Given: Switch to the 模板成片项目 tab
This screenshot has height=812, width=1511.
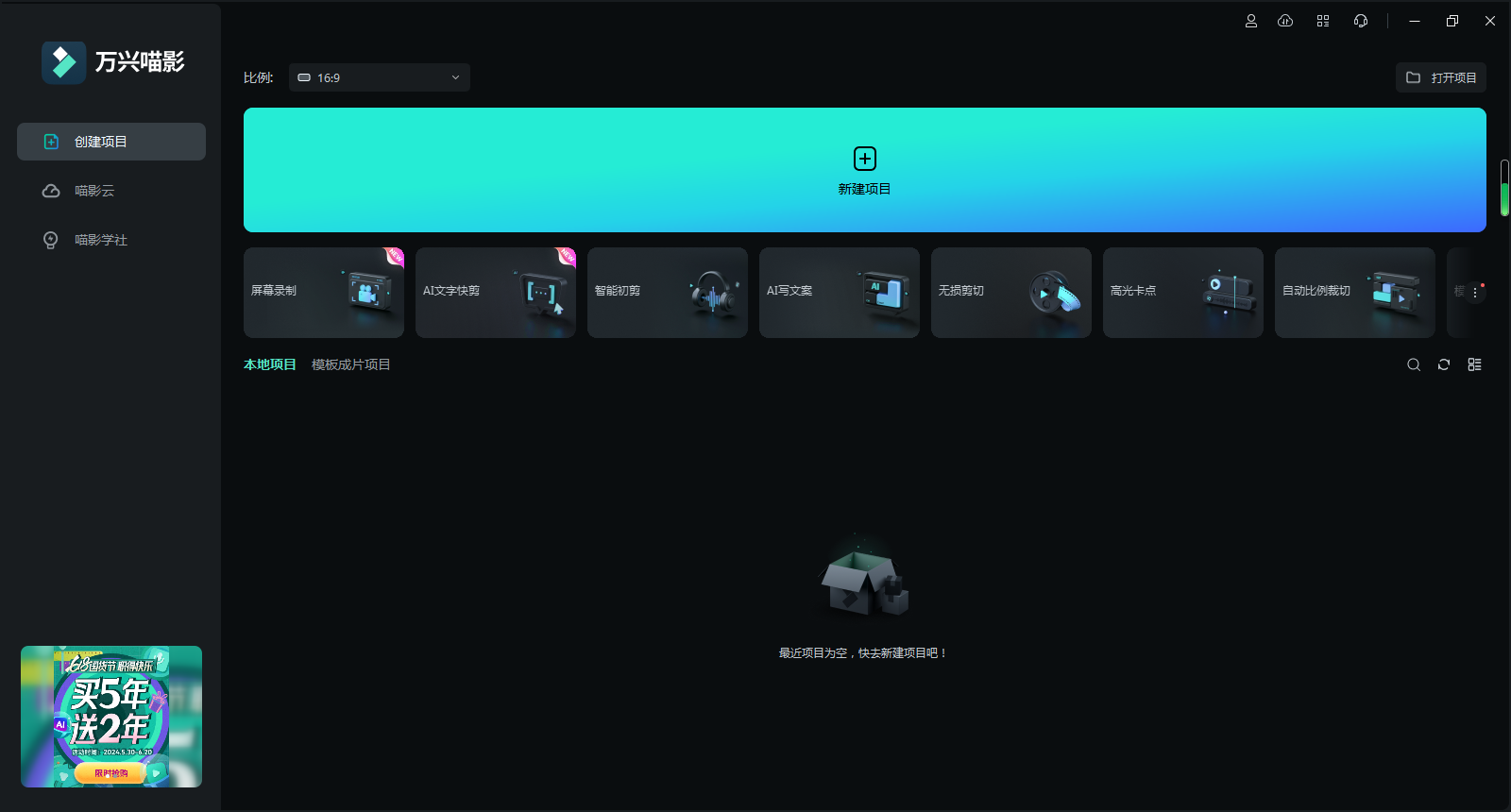Looking at the screenshot, I should [x=351, y=364].
